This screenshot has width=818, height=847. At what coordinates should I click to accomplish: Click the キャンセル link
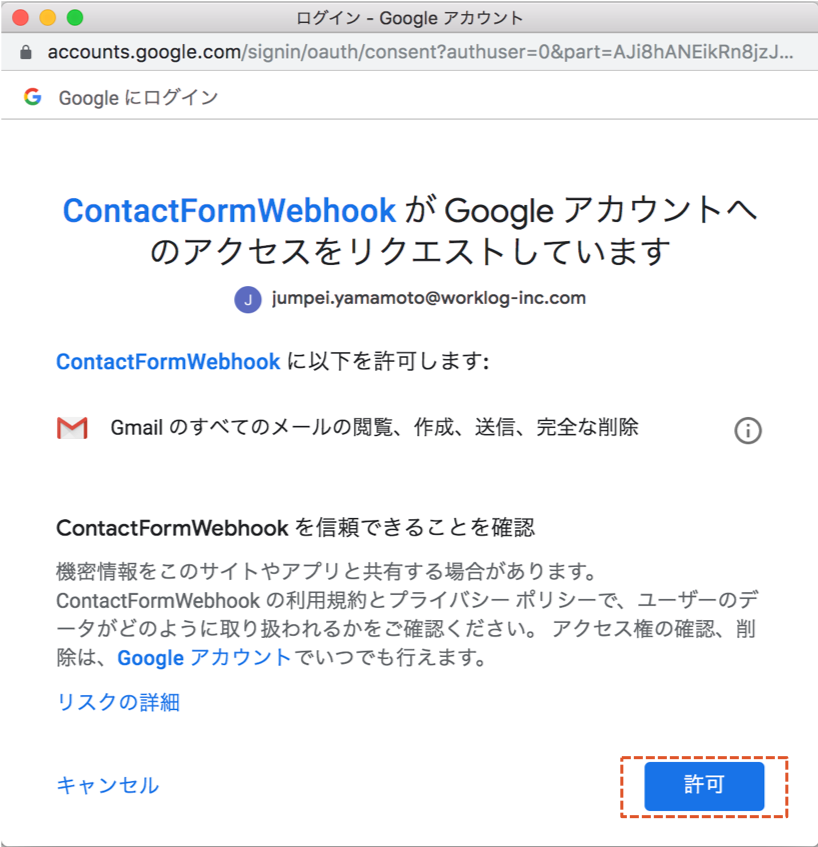pyautogui.click(x=108, y=785)
